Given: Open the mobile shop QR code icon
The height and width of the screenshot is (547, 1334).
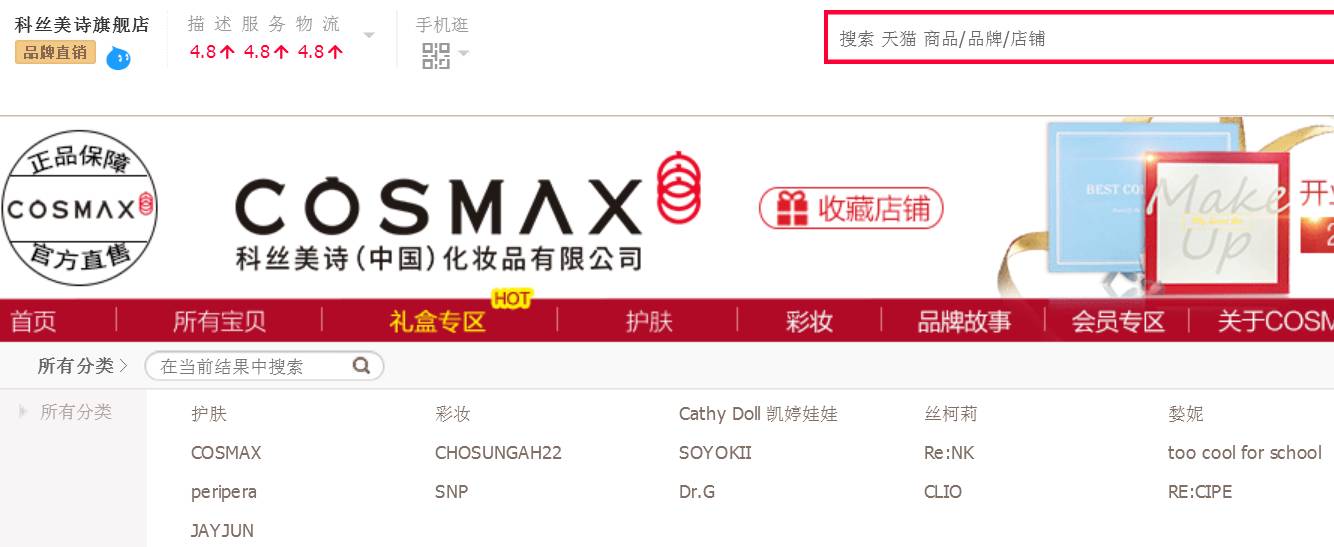Looking at the screenshot, I should (x=436, y=55).
